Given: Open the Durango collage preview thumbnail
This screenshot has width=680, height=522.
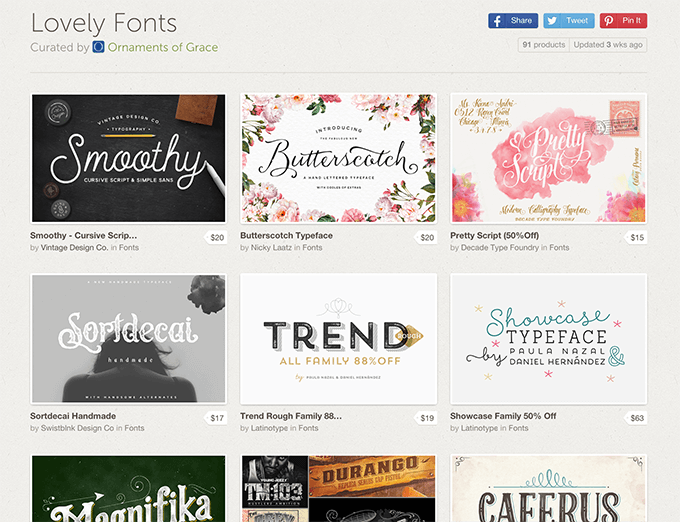Looking at the screenshot, I should pyautogui.click(x=338, y=488).
